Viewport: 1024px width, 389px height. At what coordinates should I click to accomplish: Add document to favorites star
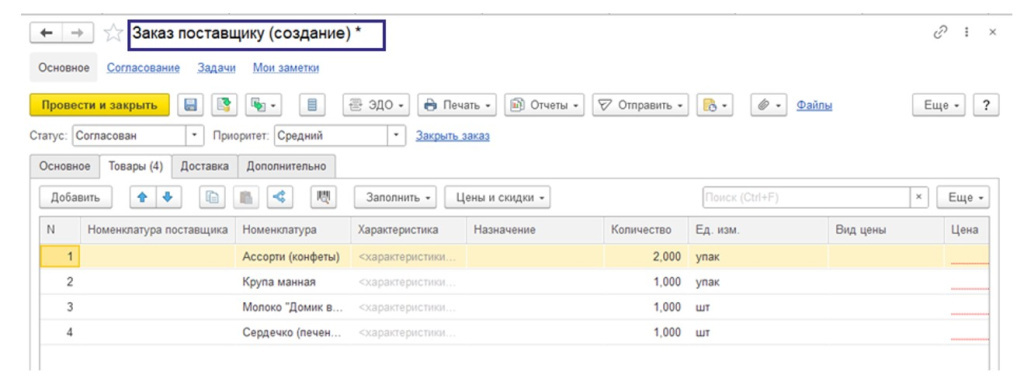pyautogui.click(x=114, y=33)
